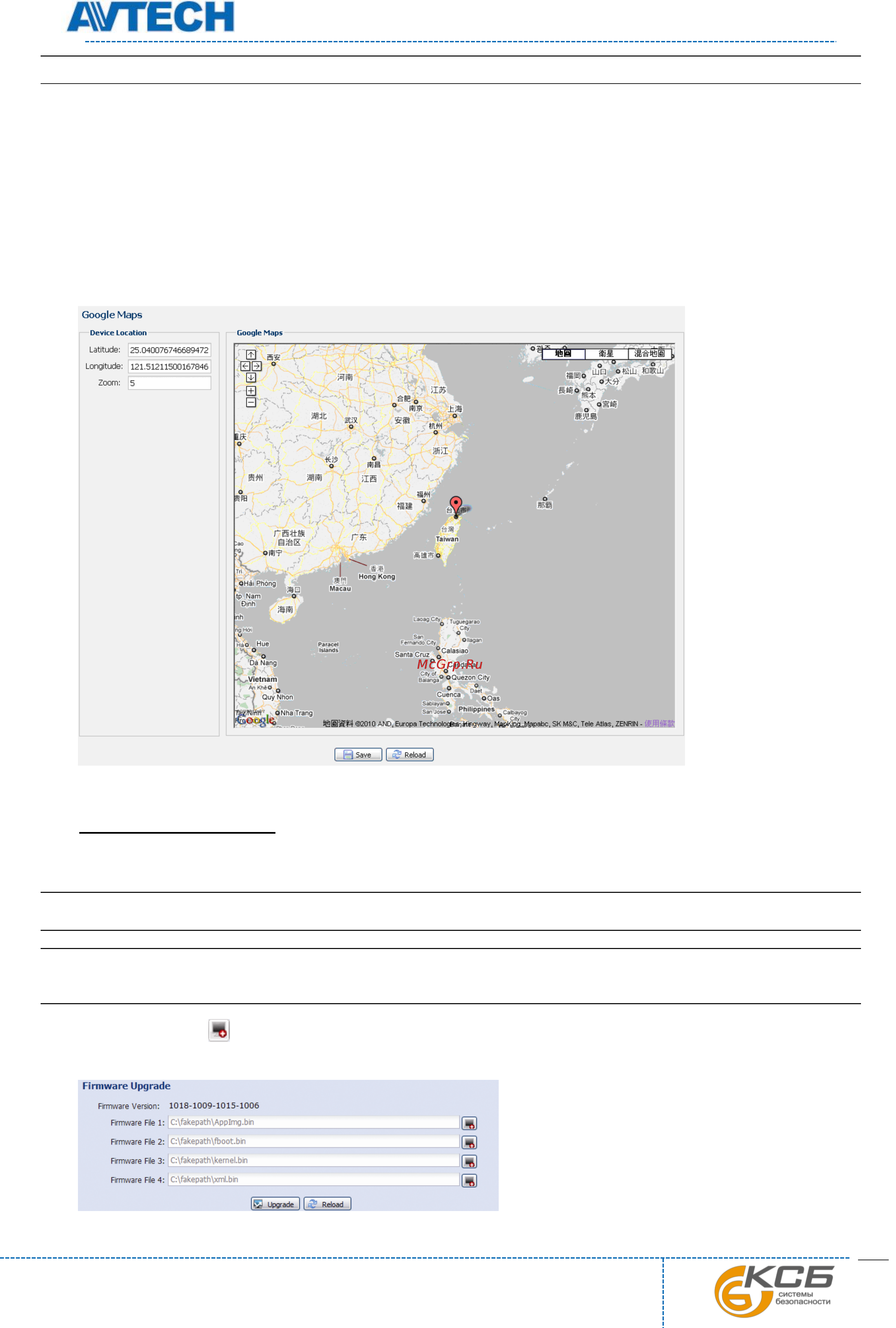Click Reload in the Firmware Upgrade panel

327,1204
